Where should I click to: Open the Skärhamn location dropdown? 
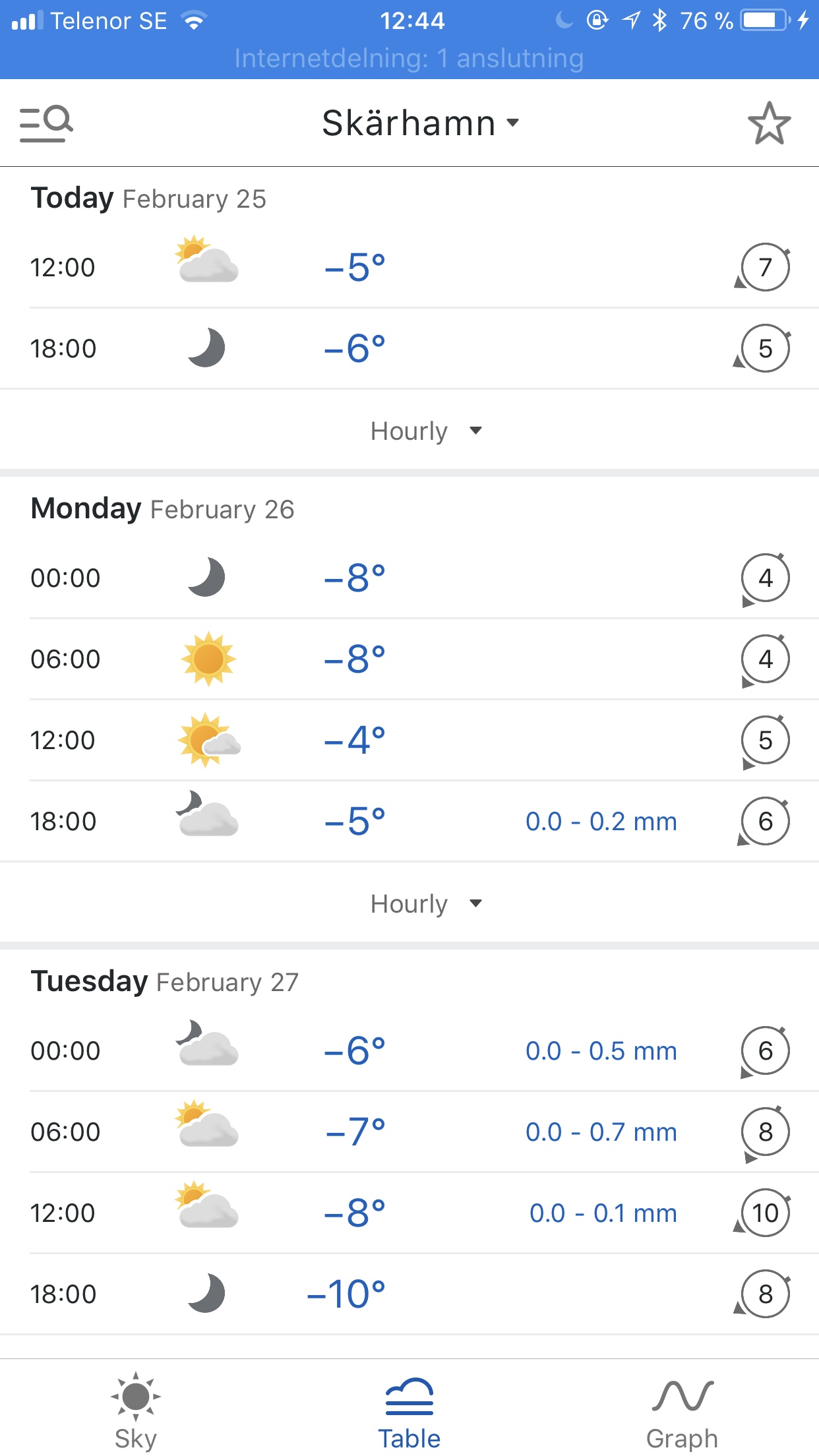(x=420, y=123)
